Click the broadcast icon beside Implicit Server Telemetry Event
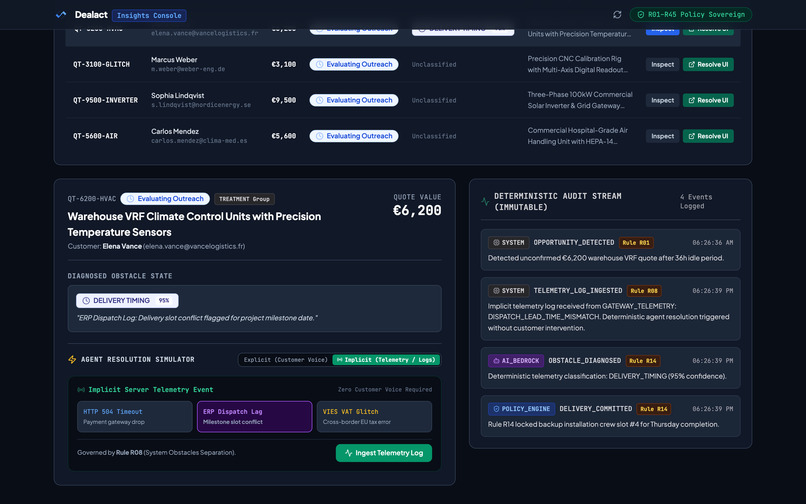806x504 pixels. point(81,390)
